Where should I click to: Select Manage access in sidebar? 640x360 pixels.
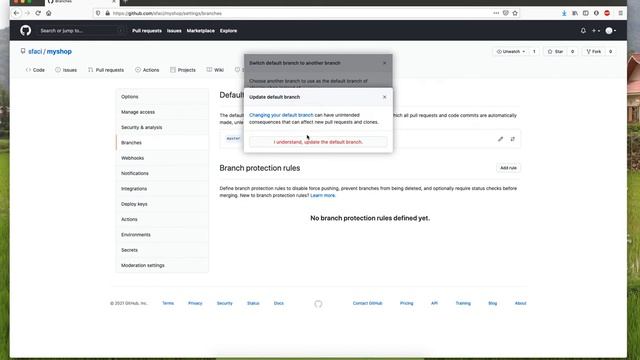tap(162, 112)
